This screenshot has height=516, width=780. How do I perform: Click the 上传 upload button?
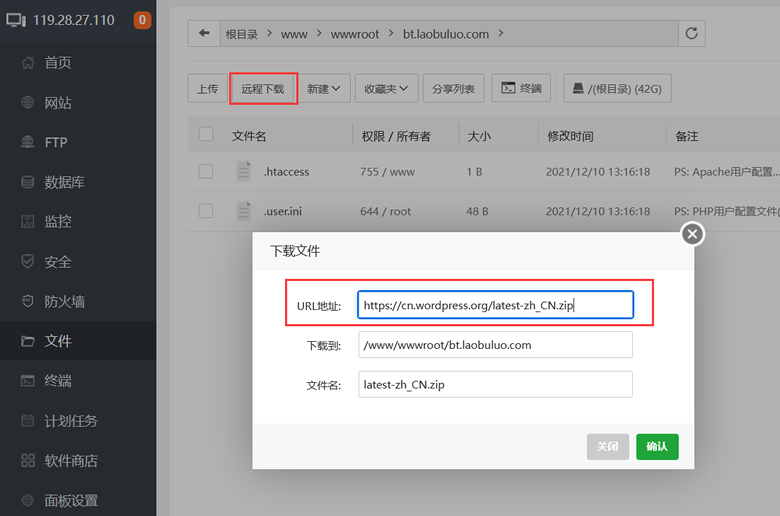pyautogui.click(x=207, y=89)
